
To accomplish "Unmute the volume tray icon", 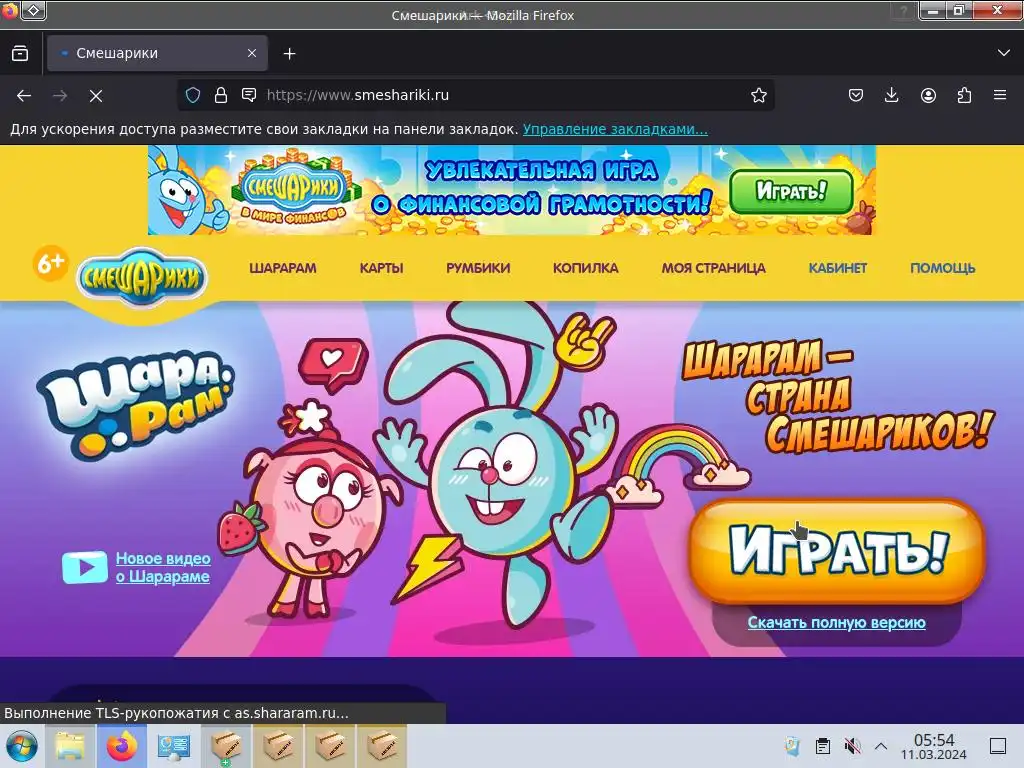I will point(852,746).
